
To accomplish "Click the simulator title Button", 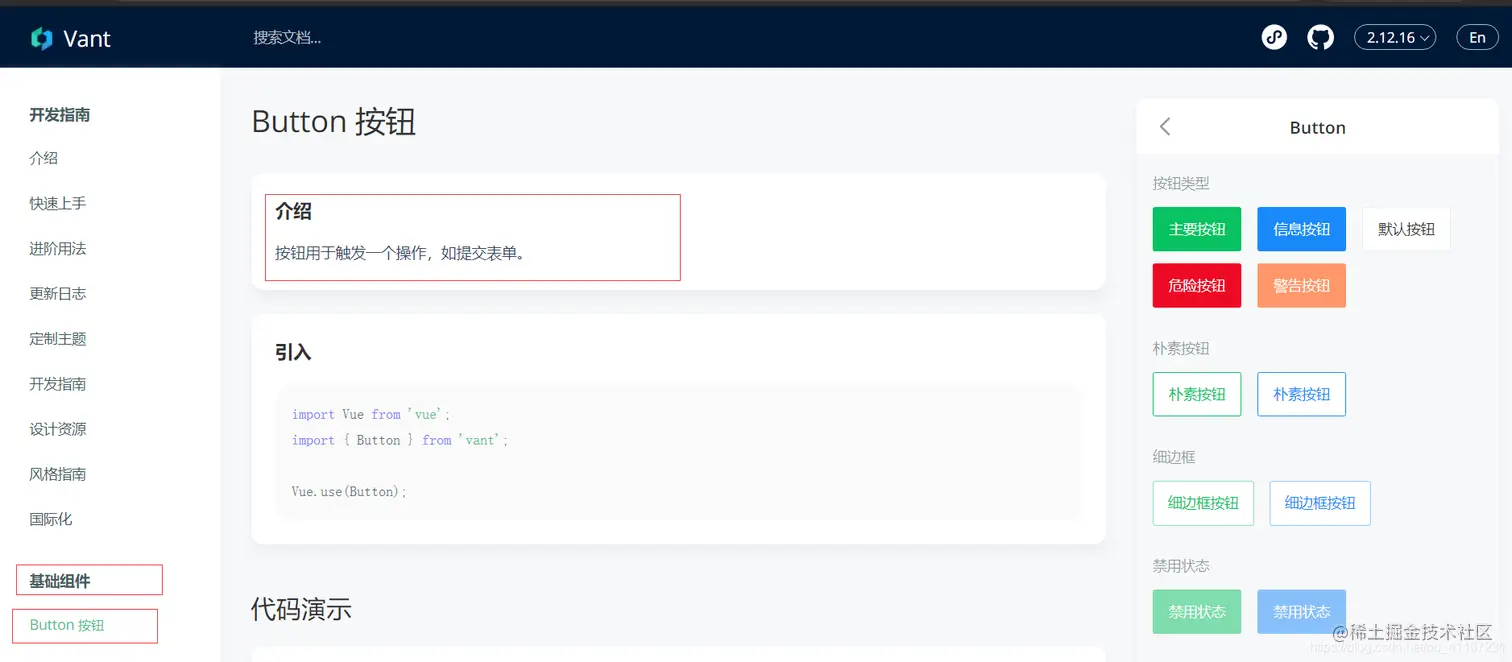I will point(1318,128).
